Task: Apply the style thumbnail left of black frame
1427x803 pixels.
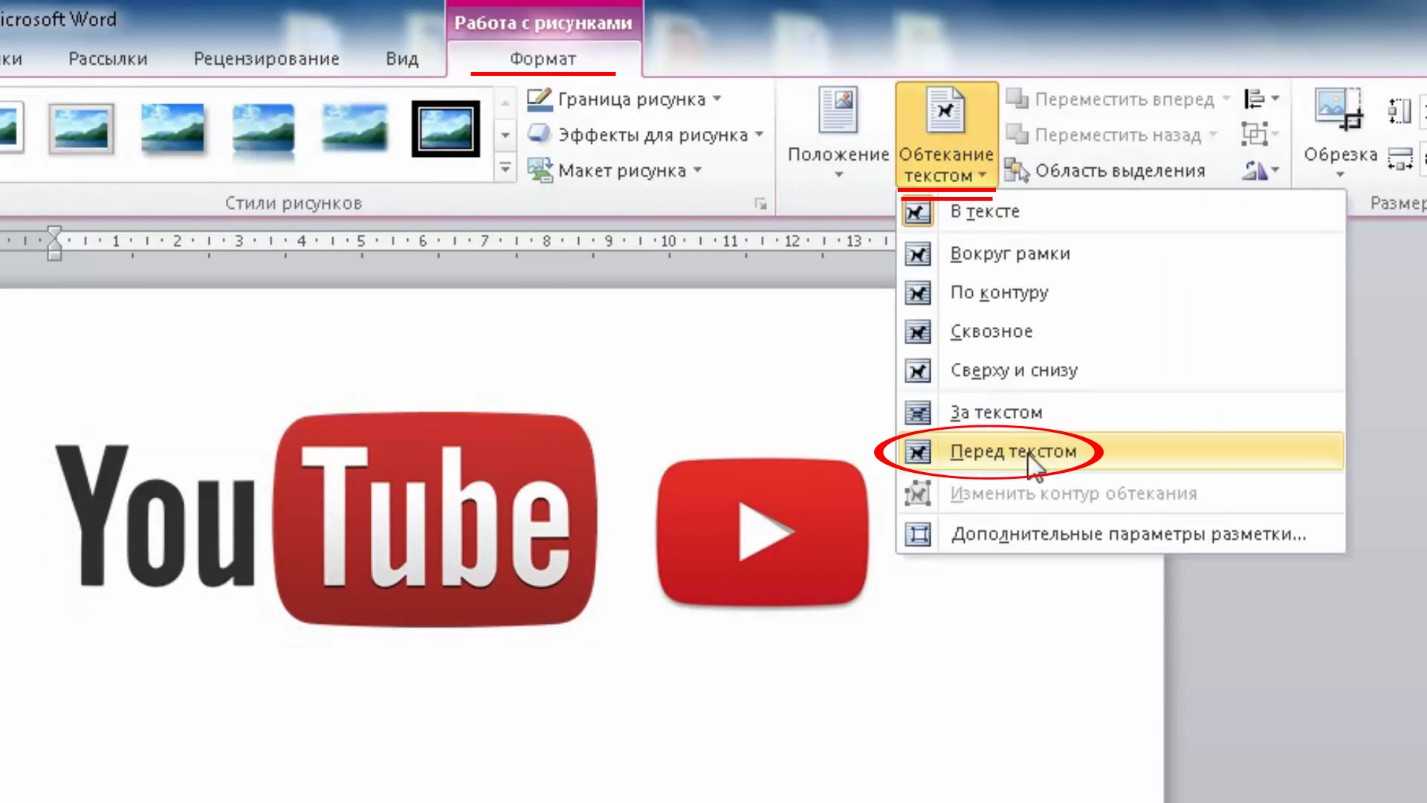Action: (354, 127)
